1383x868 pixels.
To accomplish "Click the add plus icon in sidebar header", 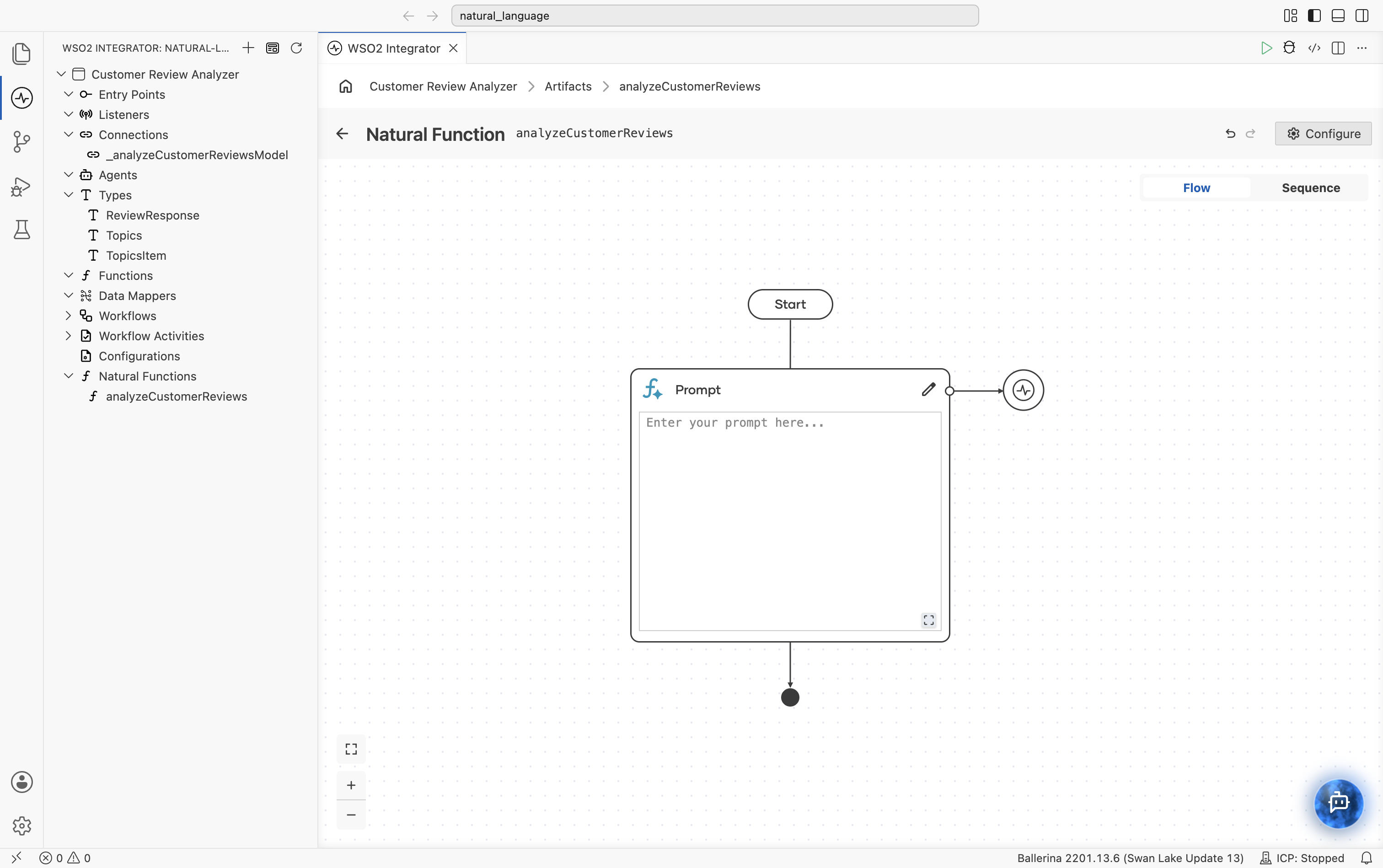I will coord(248,48).
